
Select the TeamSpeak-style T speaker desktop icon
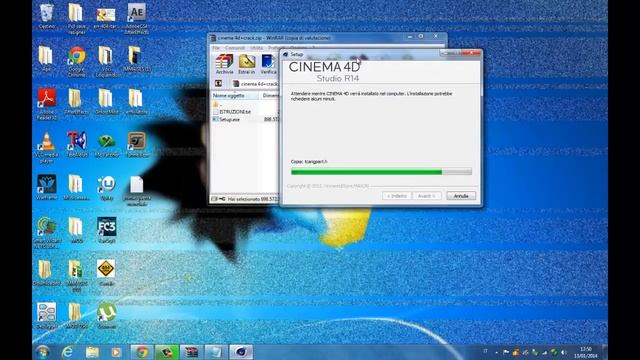tap(77, 145)
